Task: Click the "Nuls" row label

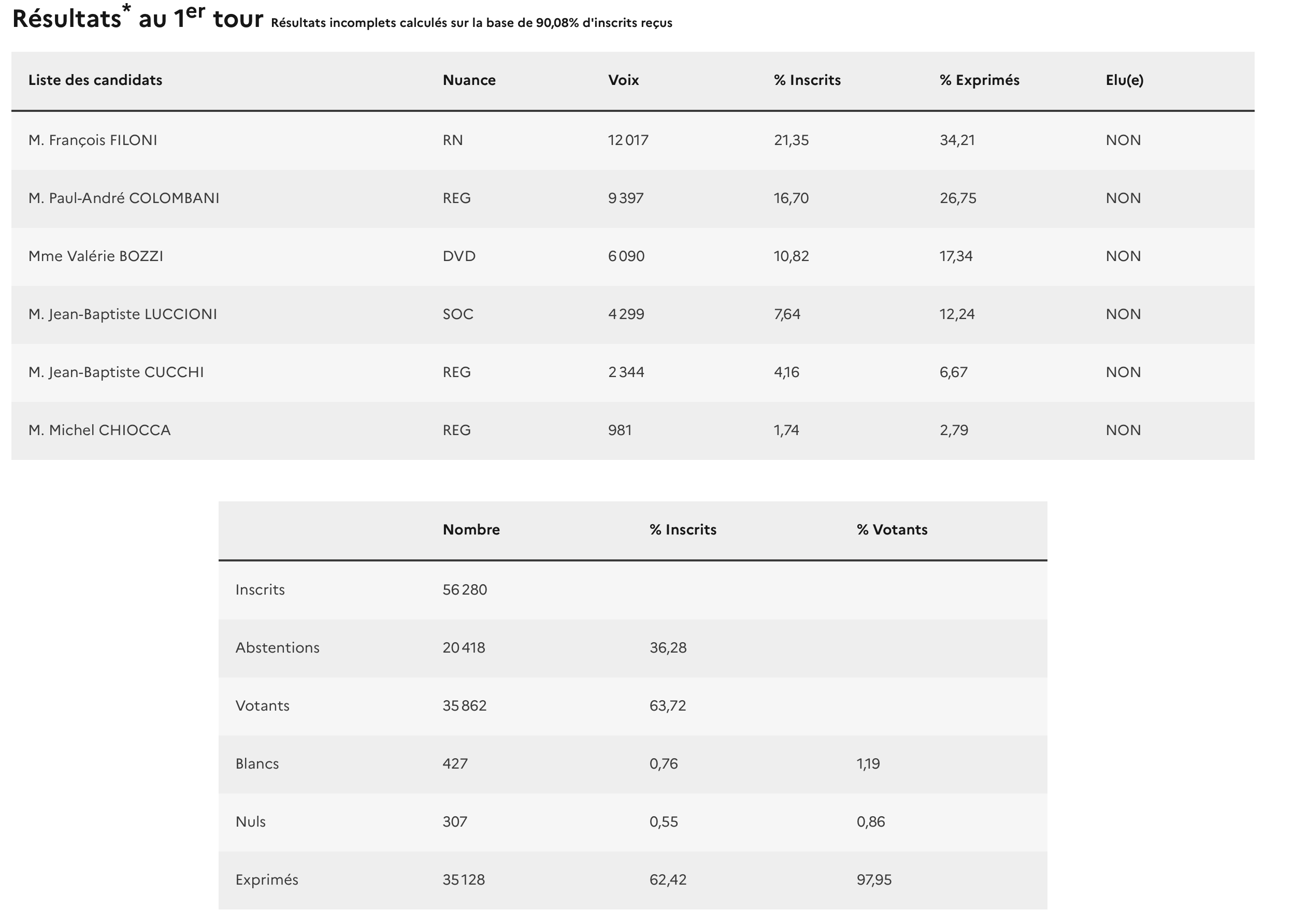Action: pyautogui.click(x=250, y=821)
